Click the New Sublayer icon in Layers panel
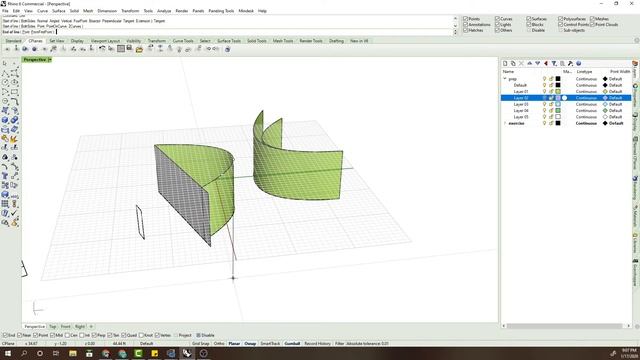Viewport: 640px width, 360px height. coord(513,64)
